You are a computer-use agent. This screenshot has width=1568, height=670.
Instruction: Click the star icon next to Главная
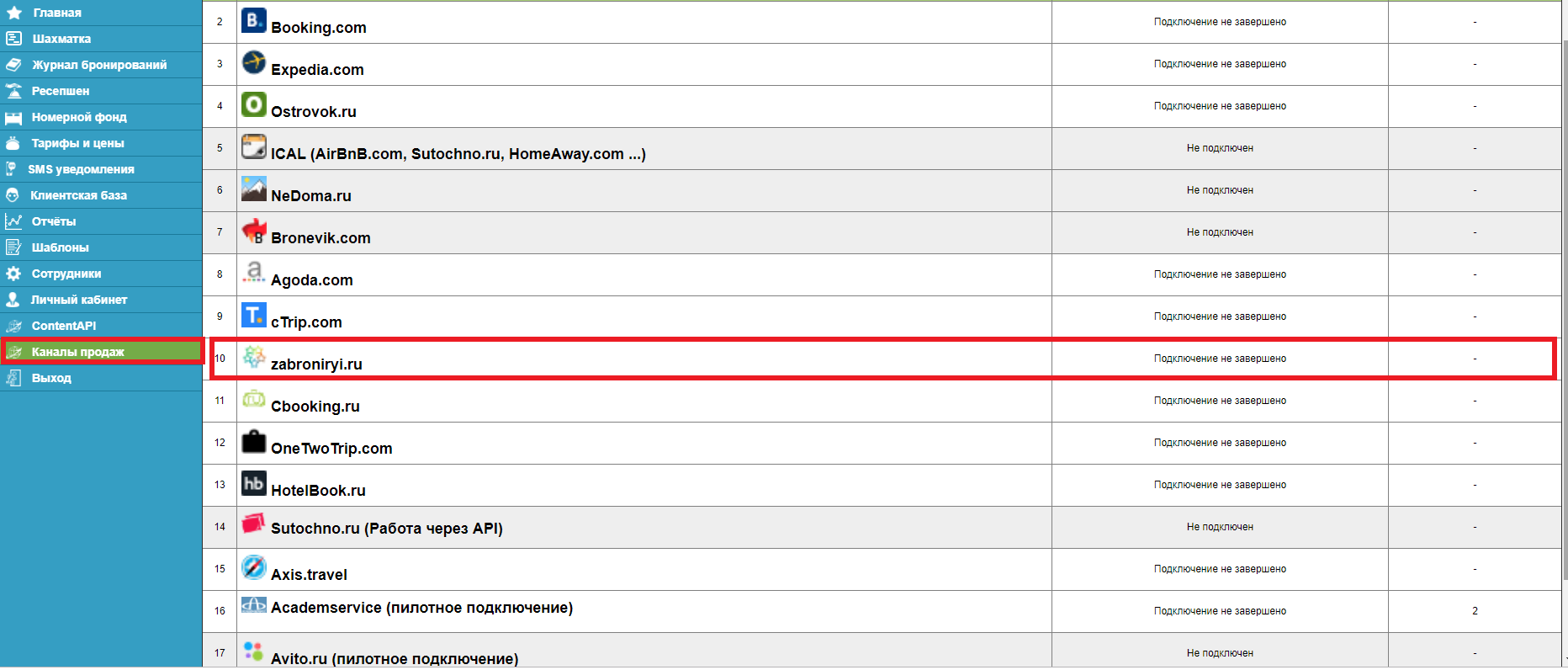[x=14, y=13]
